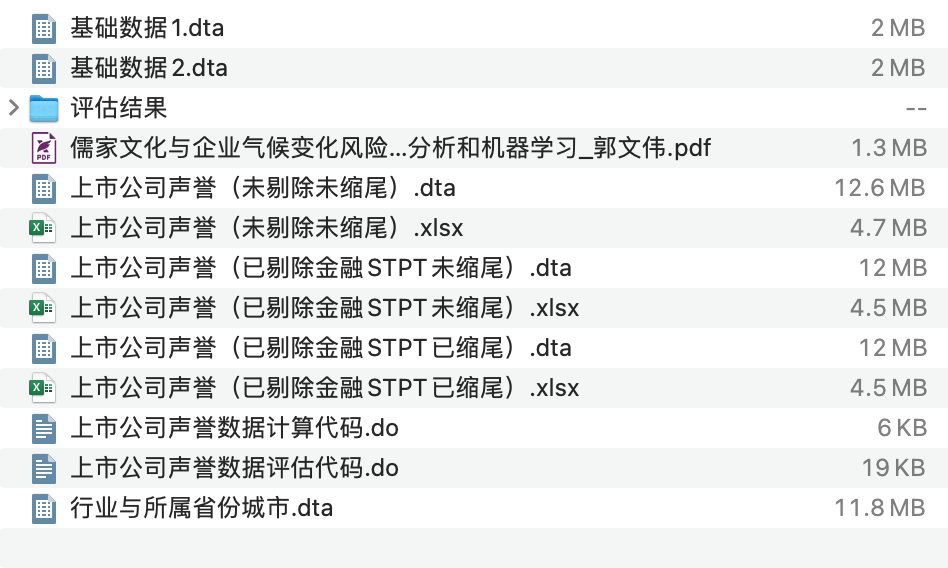The image size is (948, 568).
Task: Click the 基础数据1.dta file icon
Action: (43, 28)
